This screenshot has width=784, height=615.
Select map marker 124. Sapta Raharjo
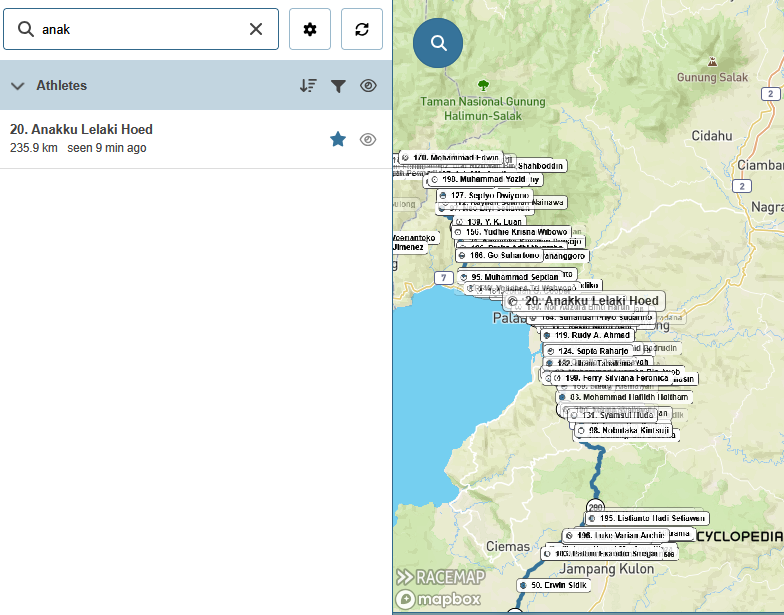[587, 351]
